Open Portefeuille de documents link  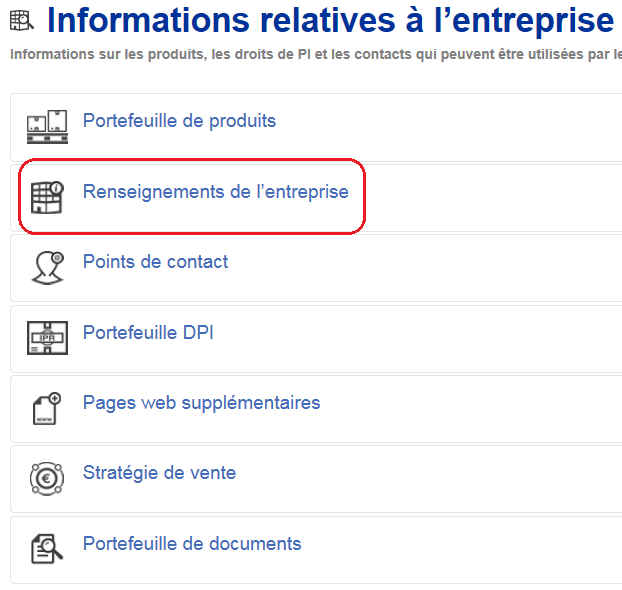point(192,544)
